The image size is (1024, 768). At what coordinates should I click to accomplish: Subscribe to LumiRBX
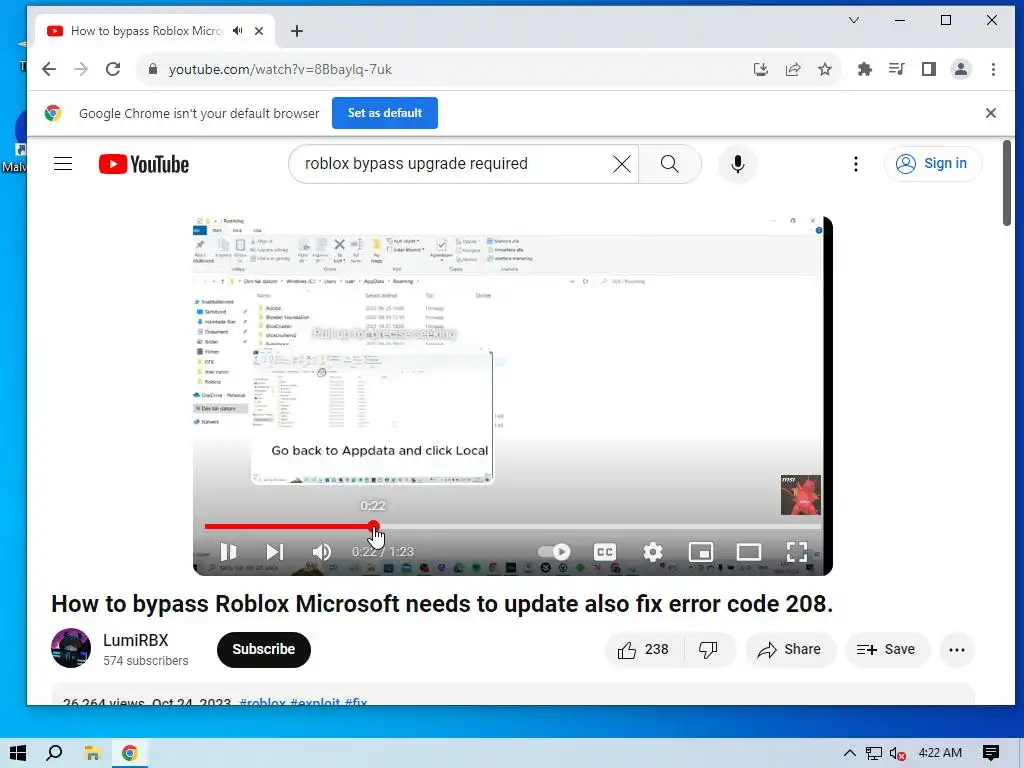[264, 649]
